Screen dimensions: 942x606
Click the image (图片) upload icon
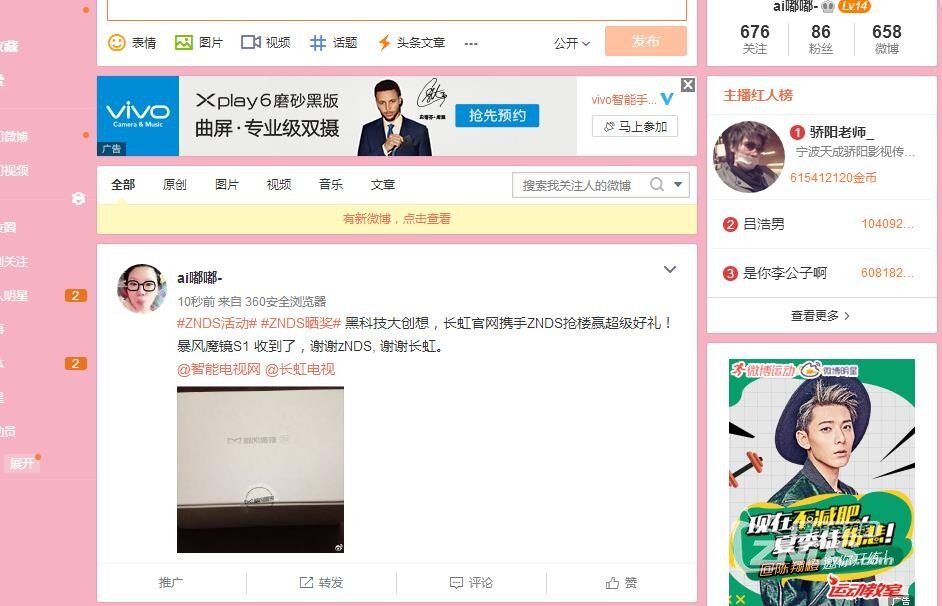[x=183, y=43]
